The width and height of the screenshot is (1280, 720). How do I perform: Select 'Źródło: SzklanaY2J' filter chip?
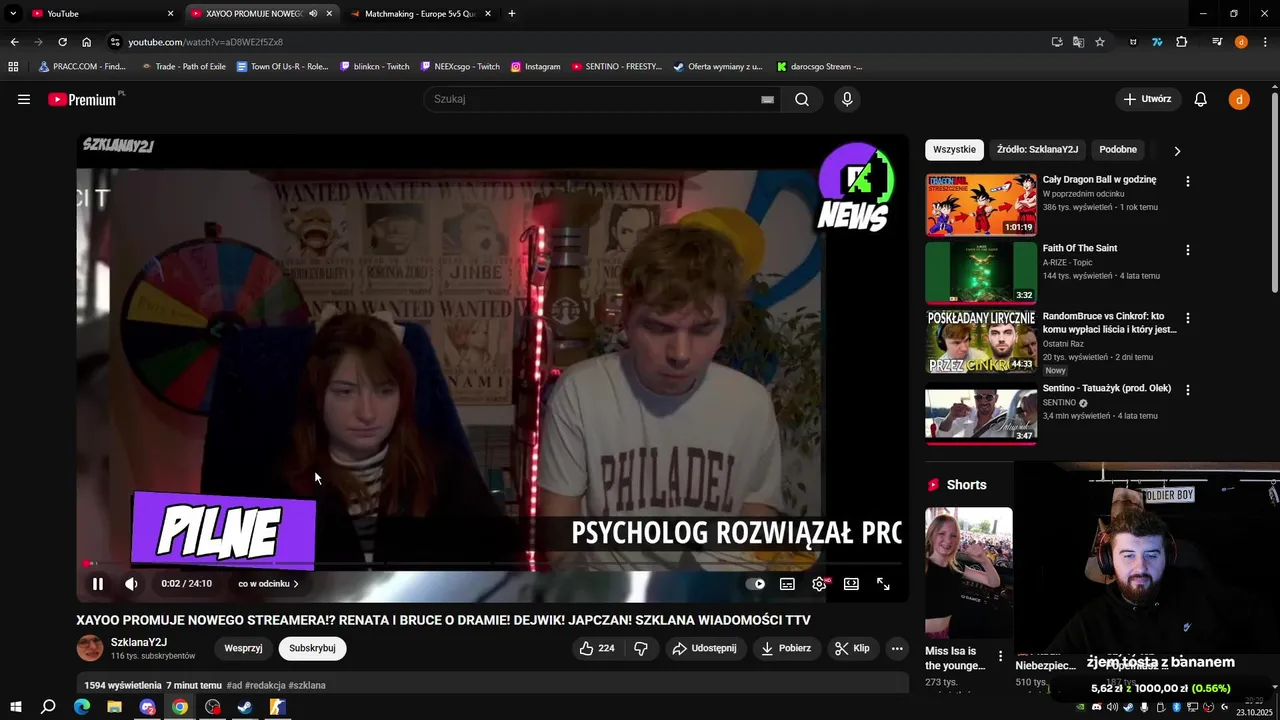(x=1037, y=150)
